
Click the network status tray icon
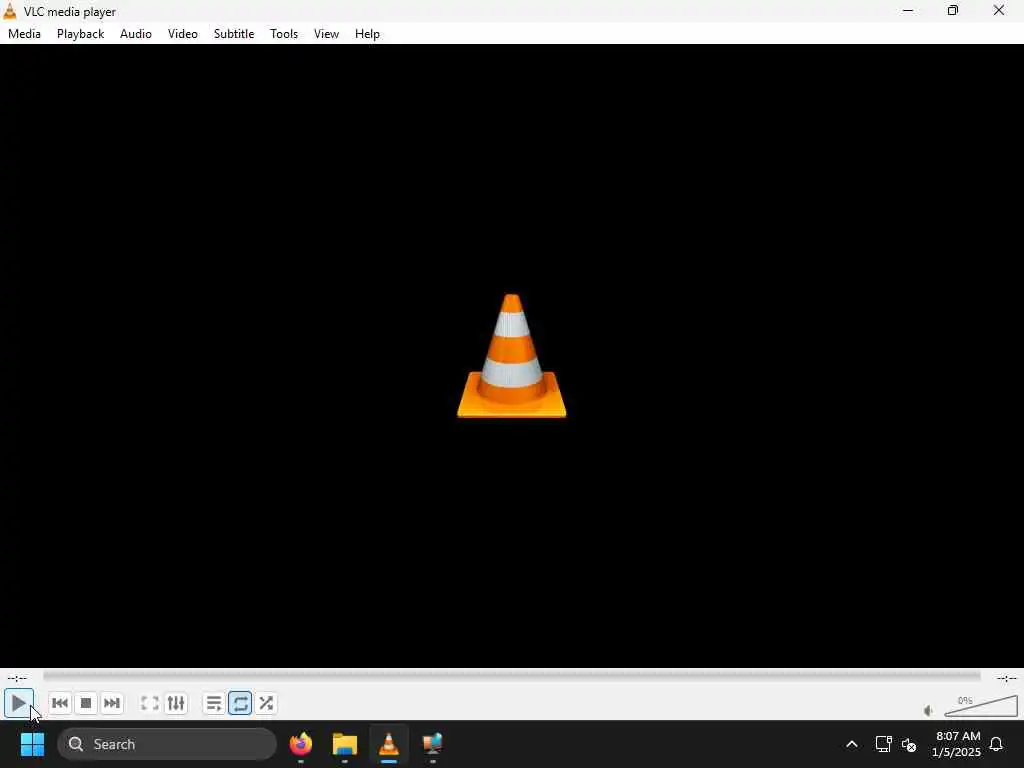click(x=884, y=744)
